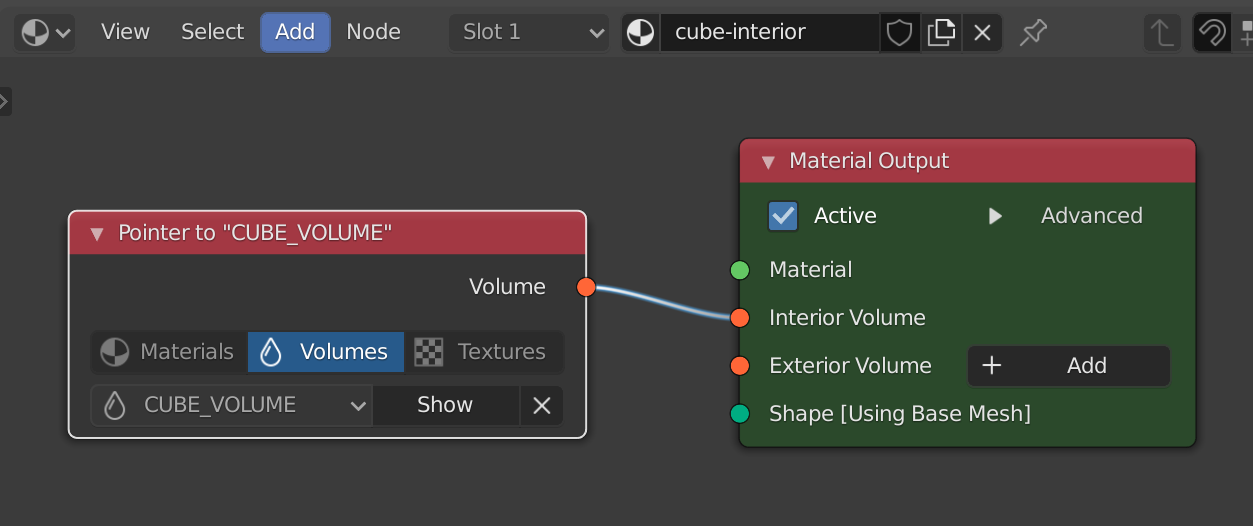Open the Slot 1 dropdown

click(x=529, y=33)
